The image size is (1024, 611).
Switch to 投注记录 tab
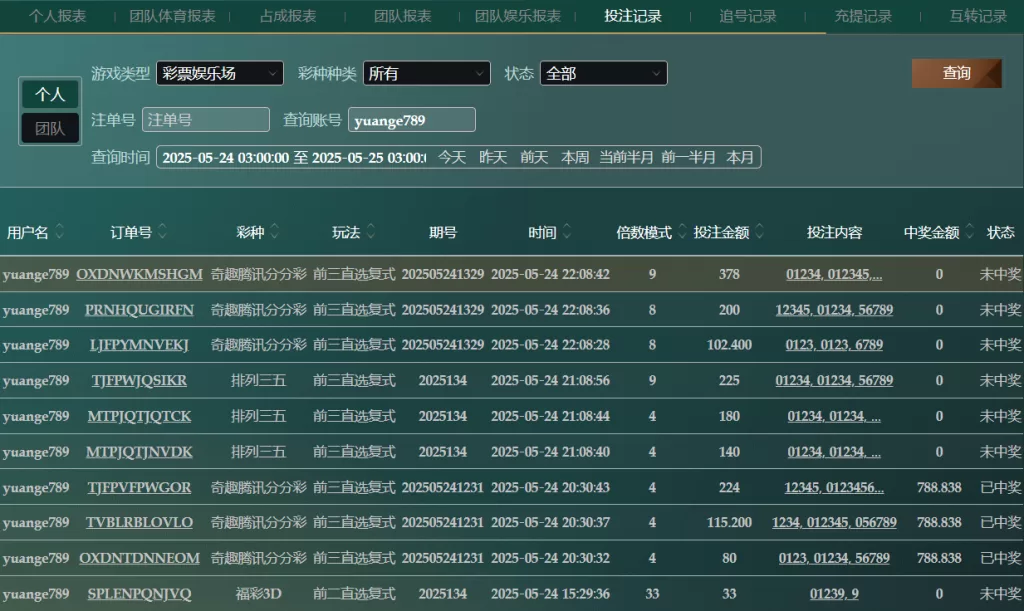click(x=633, y=16)
